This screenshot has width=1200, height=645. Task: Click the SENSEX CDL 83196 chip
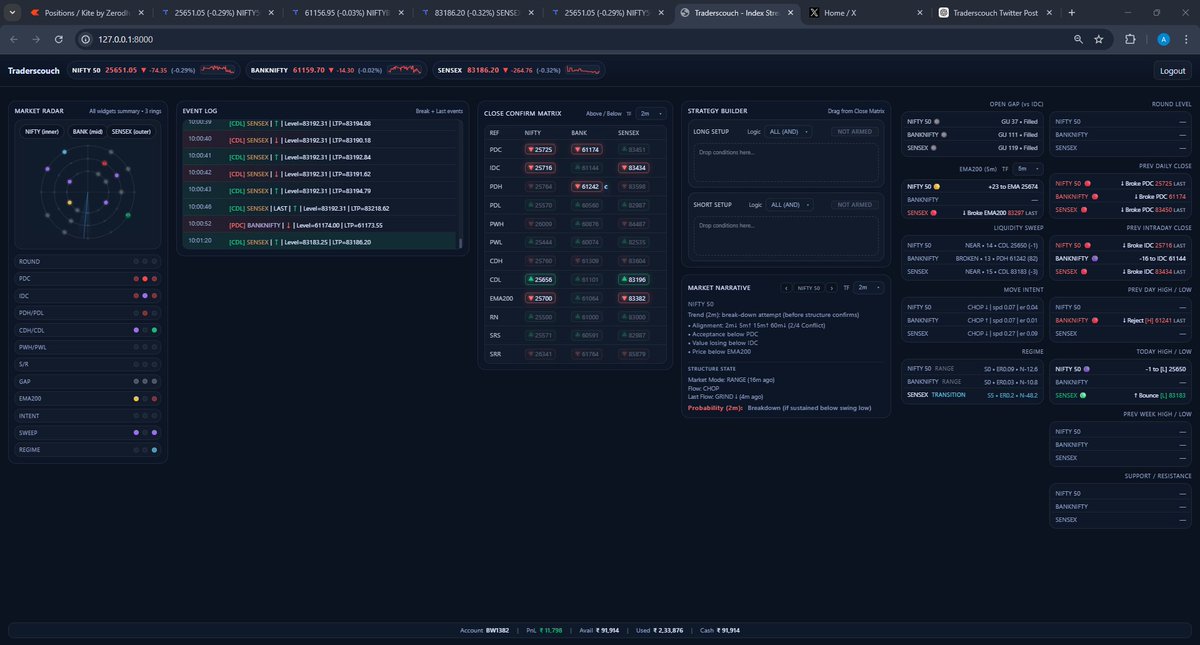(x=633, y=279)
